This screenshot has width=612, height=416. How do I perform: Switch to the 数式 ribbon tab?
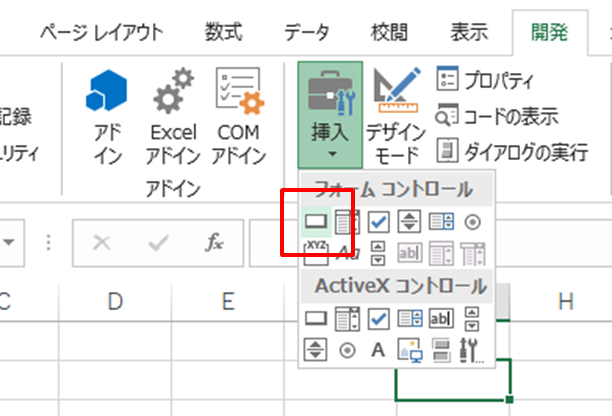click(x=224, y=32)
